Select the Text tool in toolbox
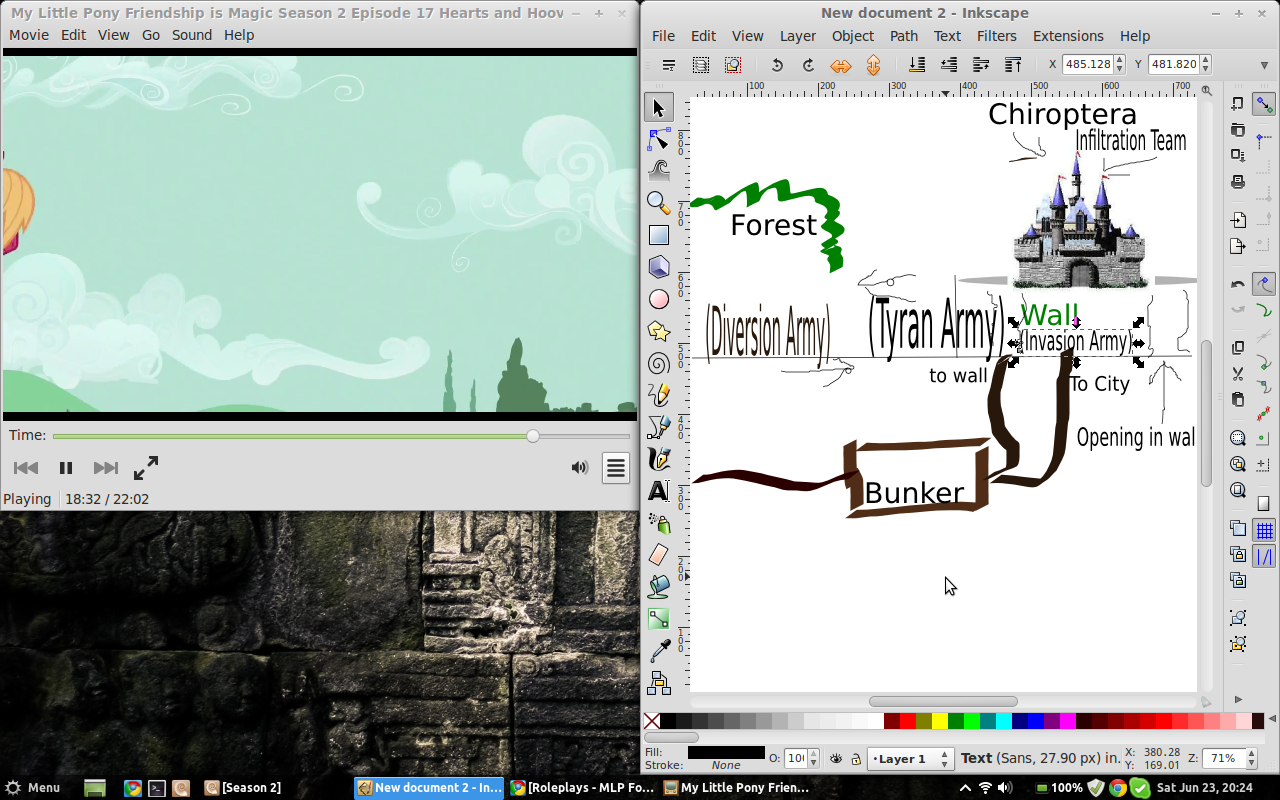Image resolution: width=1280 pixels, height=800 pixels. [659, 491]
